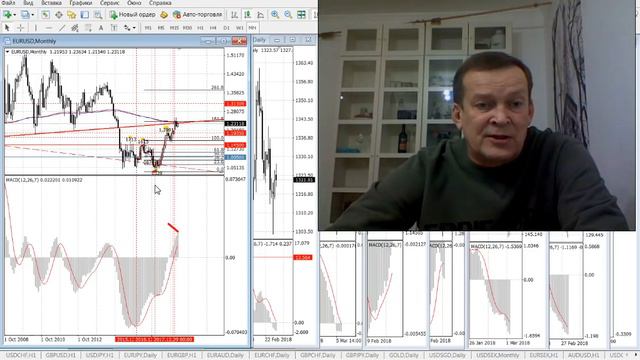
Task: Click the Profiles icon in the toolbar
Action: [x=25, y=15]
